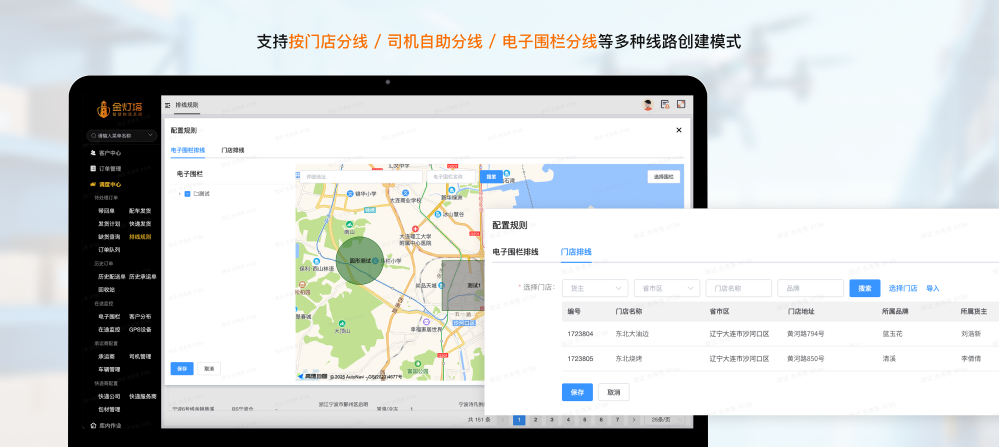Close the 配置规则 dialog
999x447 pixels.
coord(679,130)
